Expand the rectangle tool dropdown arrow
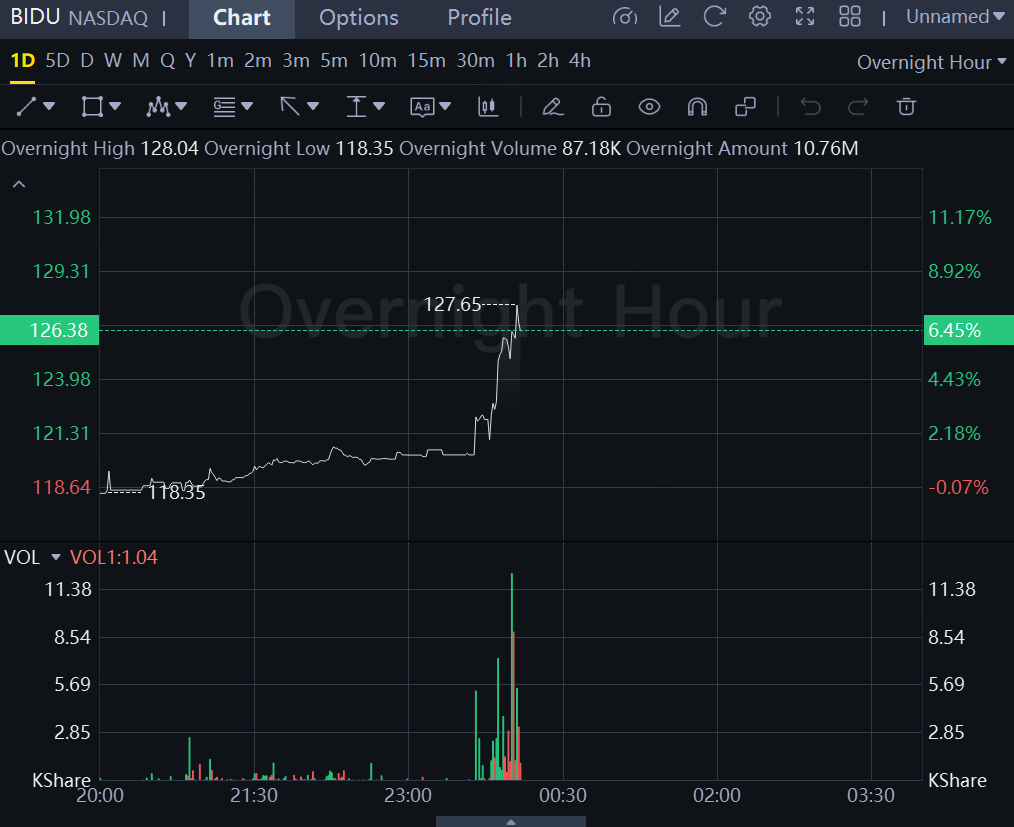This screenshot has height=827, width=1014. (115, 106)
